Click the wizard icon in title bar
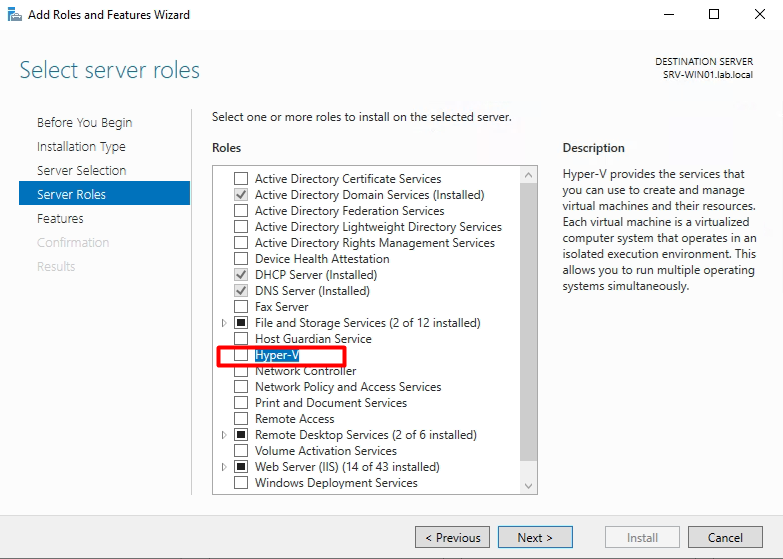This screenshot has height=559, width=783. coord(12,14)
